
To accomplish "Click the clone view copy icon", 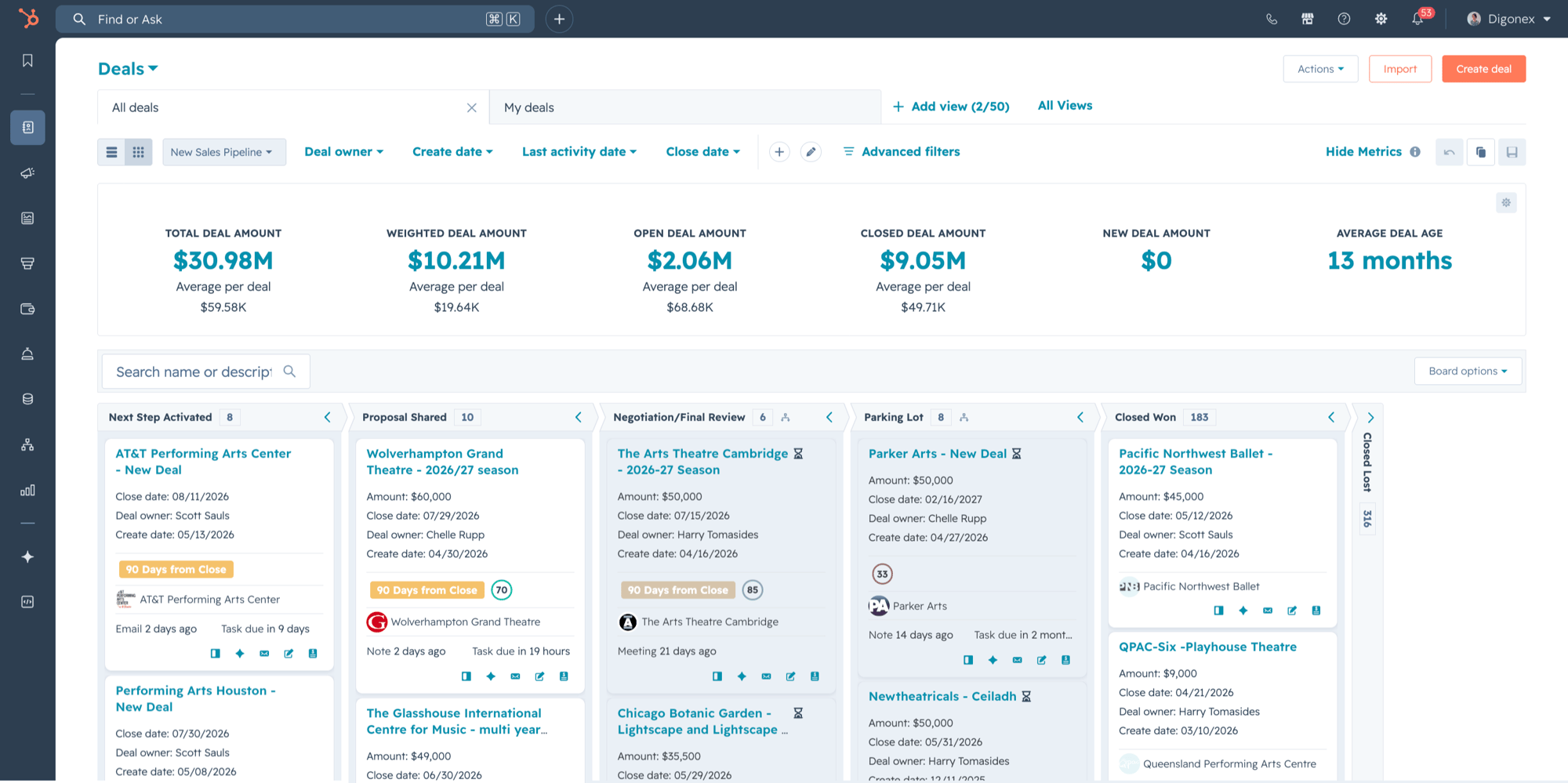I will click(x=1480, y=152).
